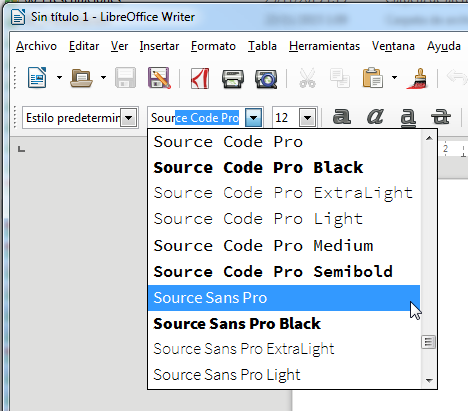
Task: Toggle bold text formatting
Action: [342, 117]
